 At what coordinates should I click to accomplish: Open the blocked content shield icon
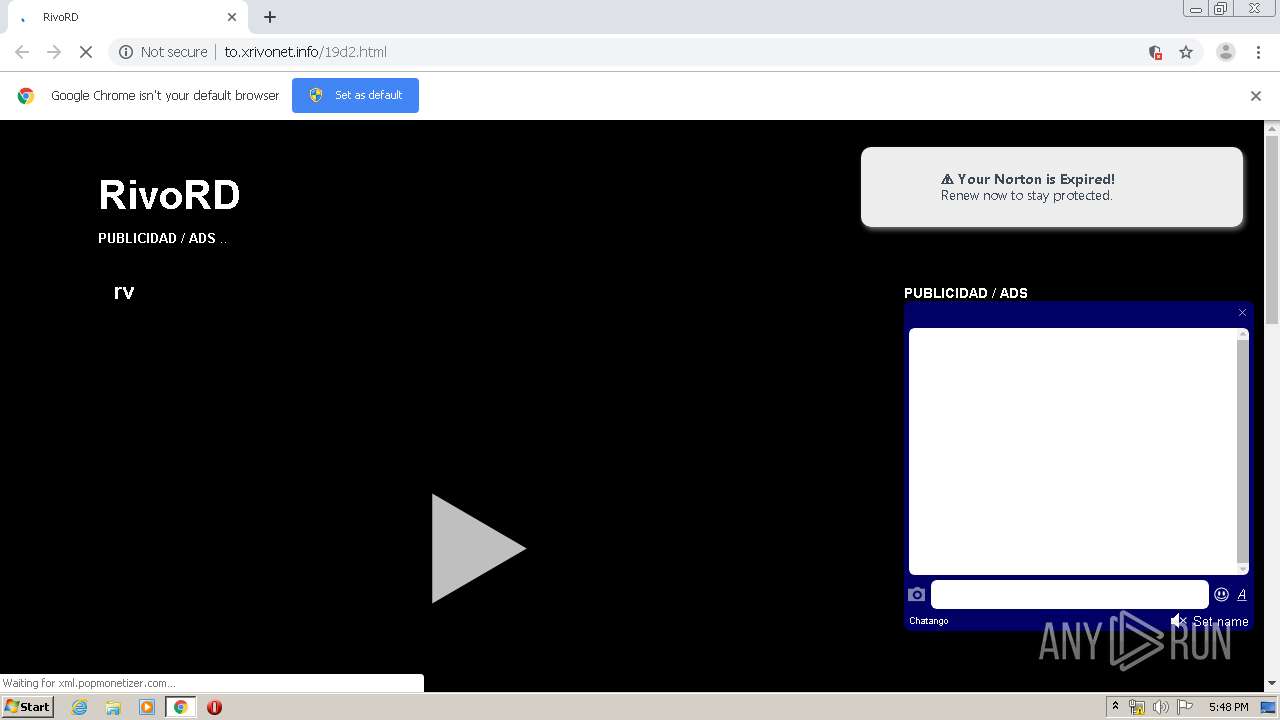[x=1155, y=52]
